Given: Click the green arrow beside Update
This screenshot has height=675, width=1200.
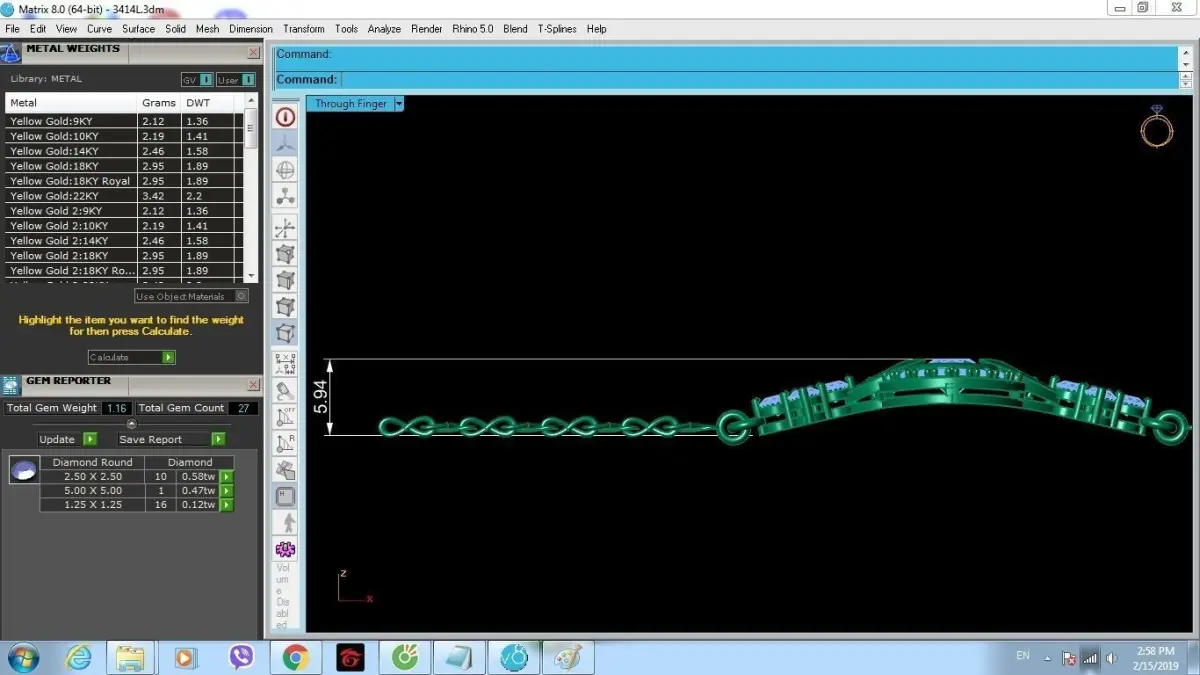Looking at the screenshot, I should [x=90, y=439].
